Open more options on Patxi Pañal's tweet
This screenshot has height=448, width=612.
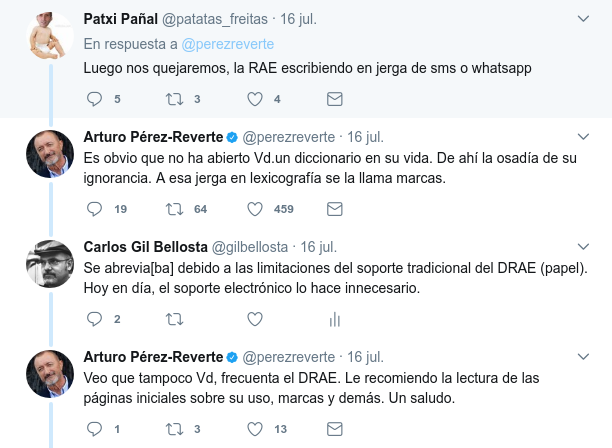click(x=583, y=19)
